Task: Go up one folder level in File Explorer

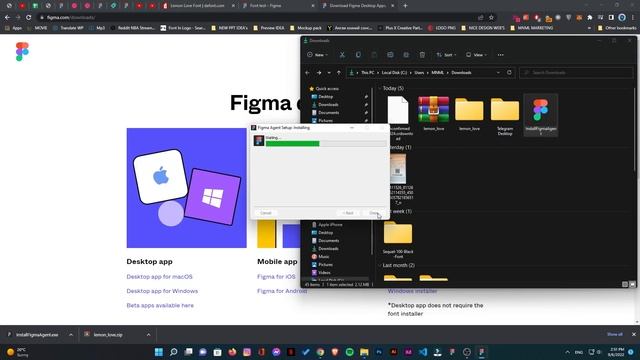Action: pos(339,73)
